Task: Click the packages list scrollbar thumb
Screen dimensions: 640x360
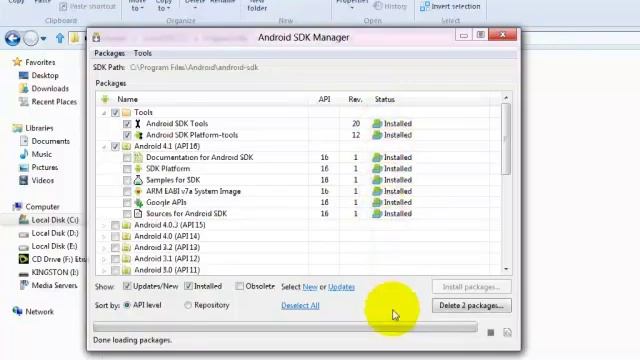Action: 506,139
